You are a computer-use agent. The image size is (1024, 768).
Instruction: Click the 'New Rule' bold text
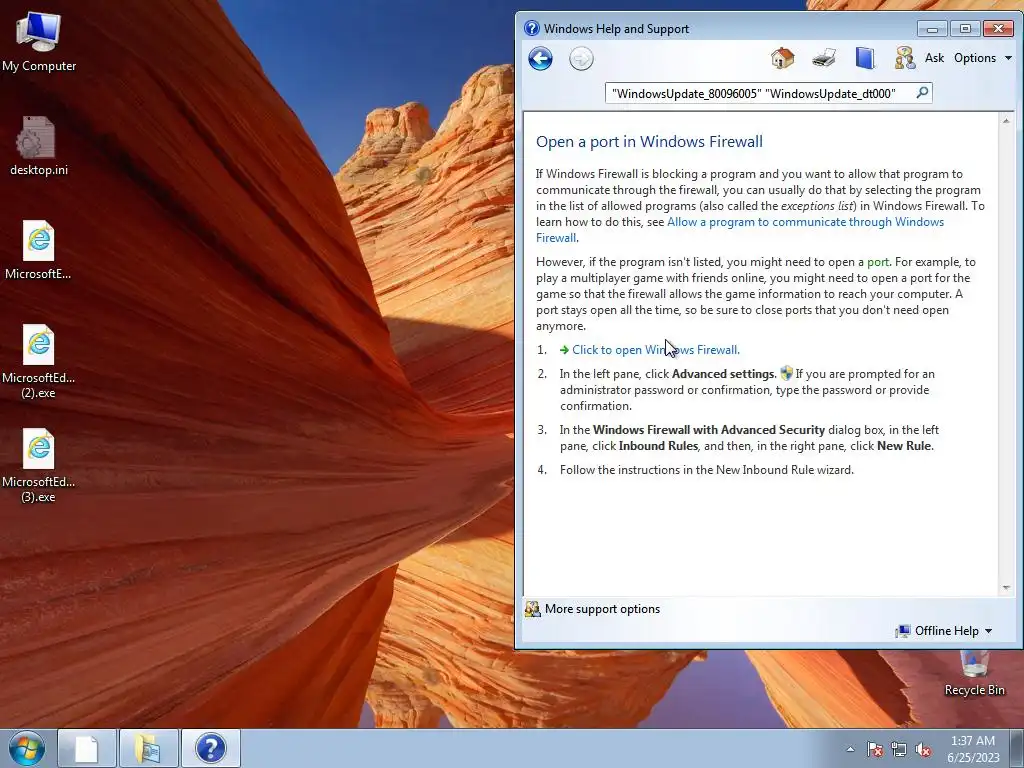pyautogui.click(x=905, y=446)
